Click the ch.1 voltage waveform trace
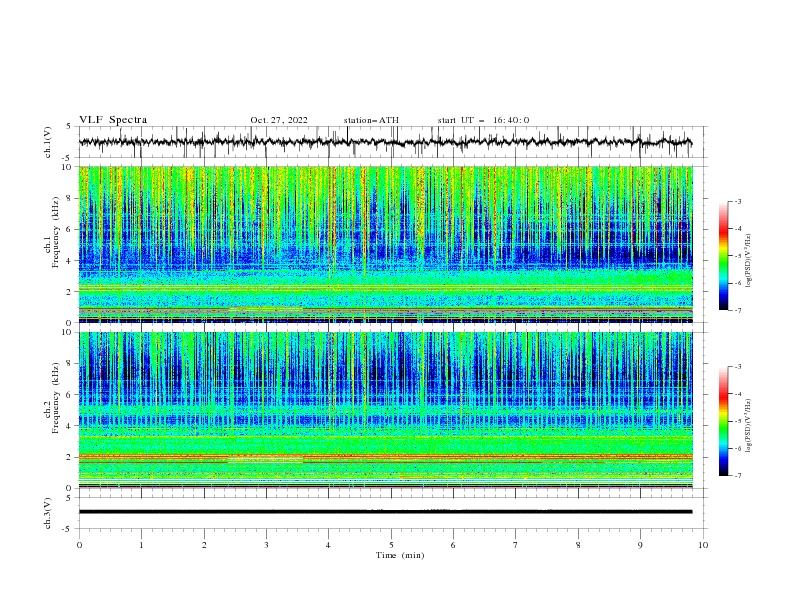The width and height of the screenshot is (792, 612). [x=385, y=142]
